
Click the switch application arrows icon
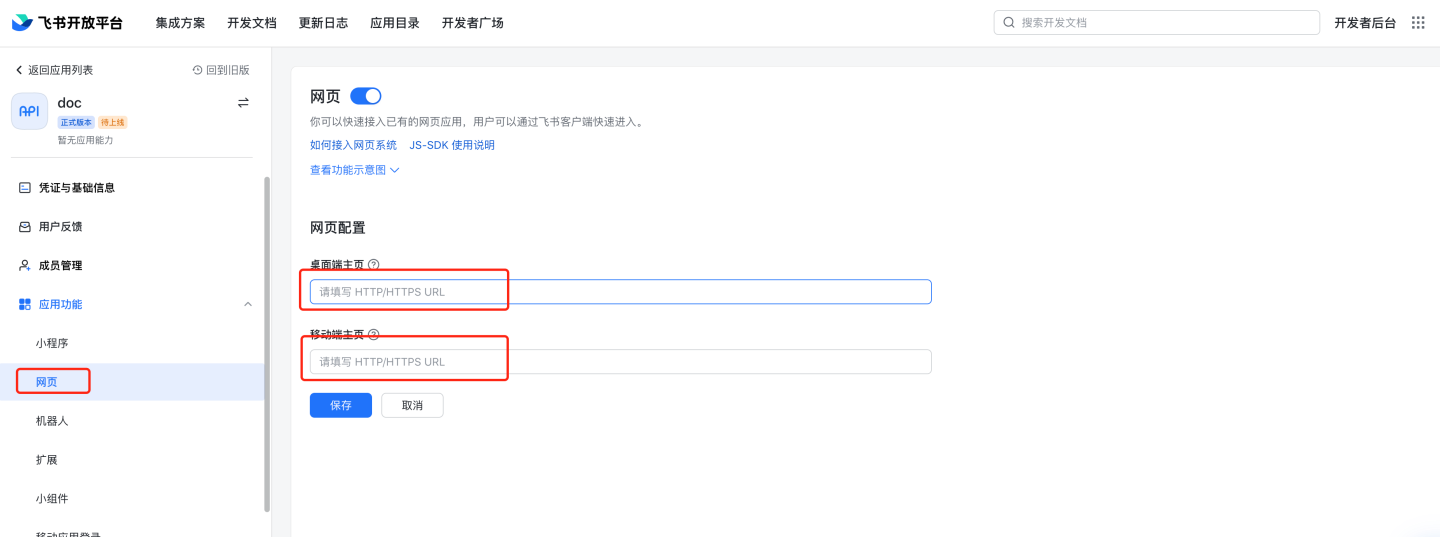pyautogui.click(x=243, y=103)
